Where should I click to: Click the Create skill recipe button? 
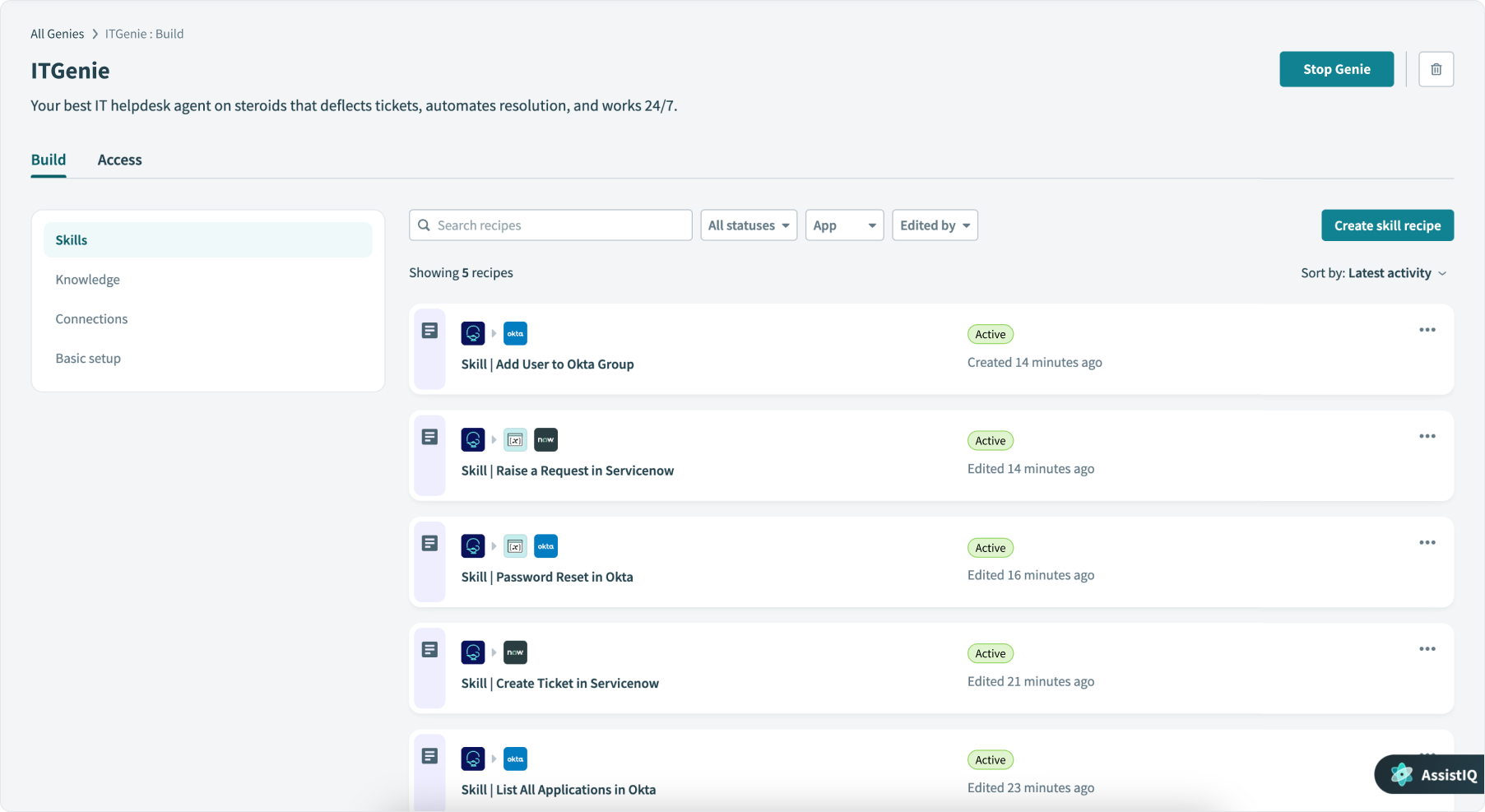[x=1387, y=225]
